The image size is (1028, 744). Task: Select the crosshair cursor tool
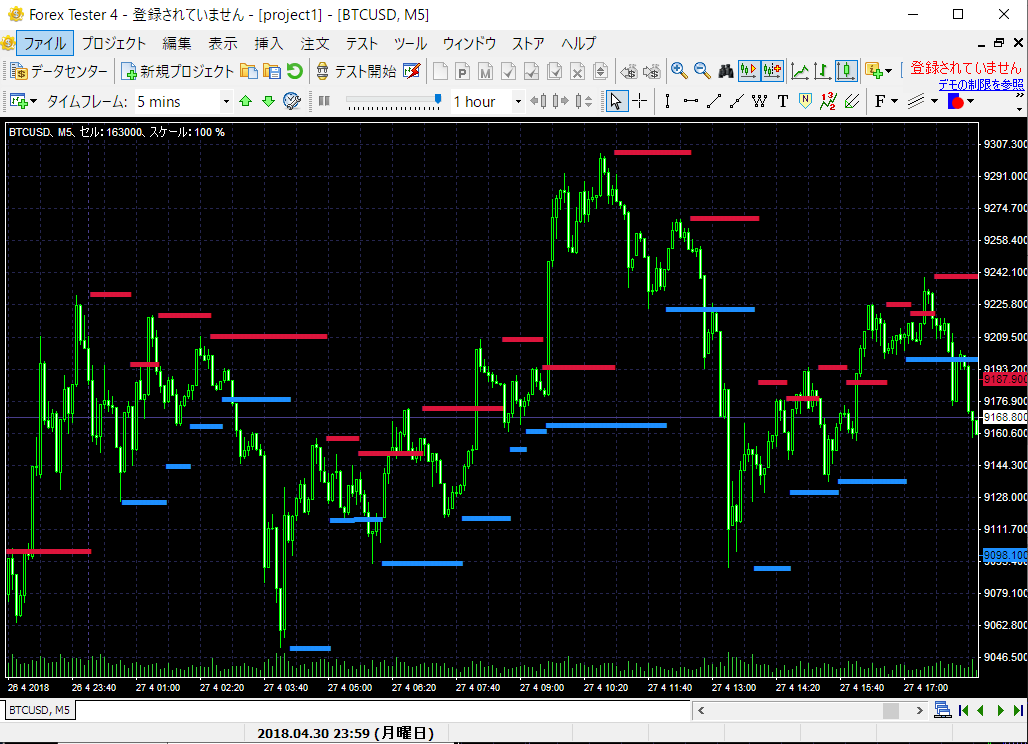coord(639,102)
